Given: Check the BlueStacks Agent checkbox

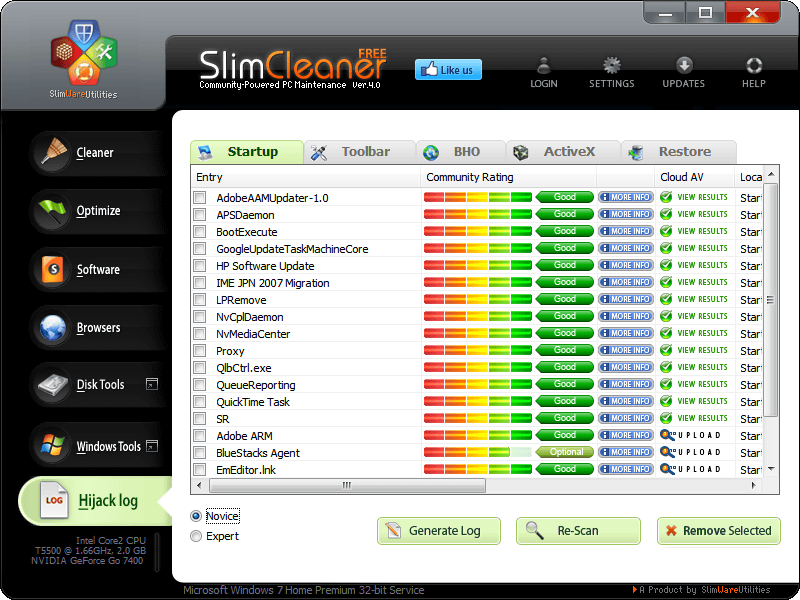Looking at the screenshot, I should click(199, 453).
